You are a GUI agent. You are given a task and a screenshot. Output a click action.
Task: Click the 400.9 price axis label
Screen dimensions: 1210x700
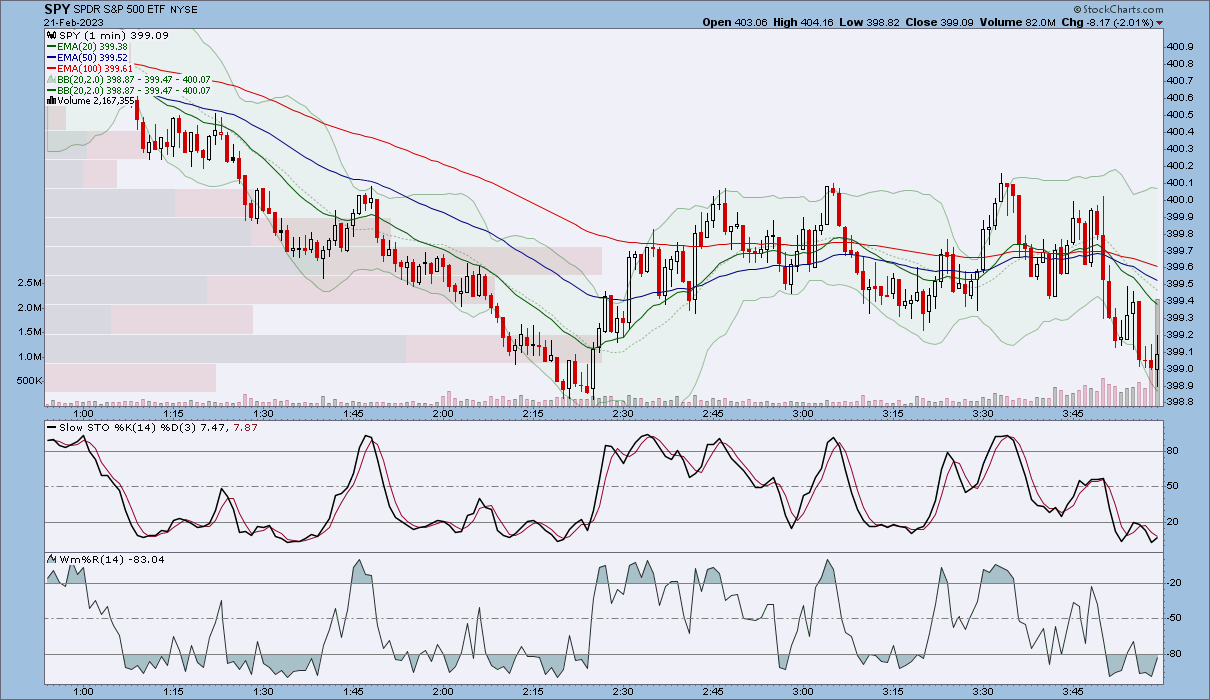[1181, 46]
